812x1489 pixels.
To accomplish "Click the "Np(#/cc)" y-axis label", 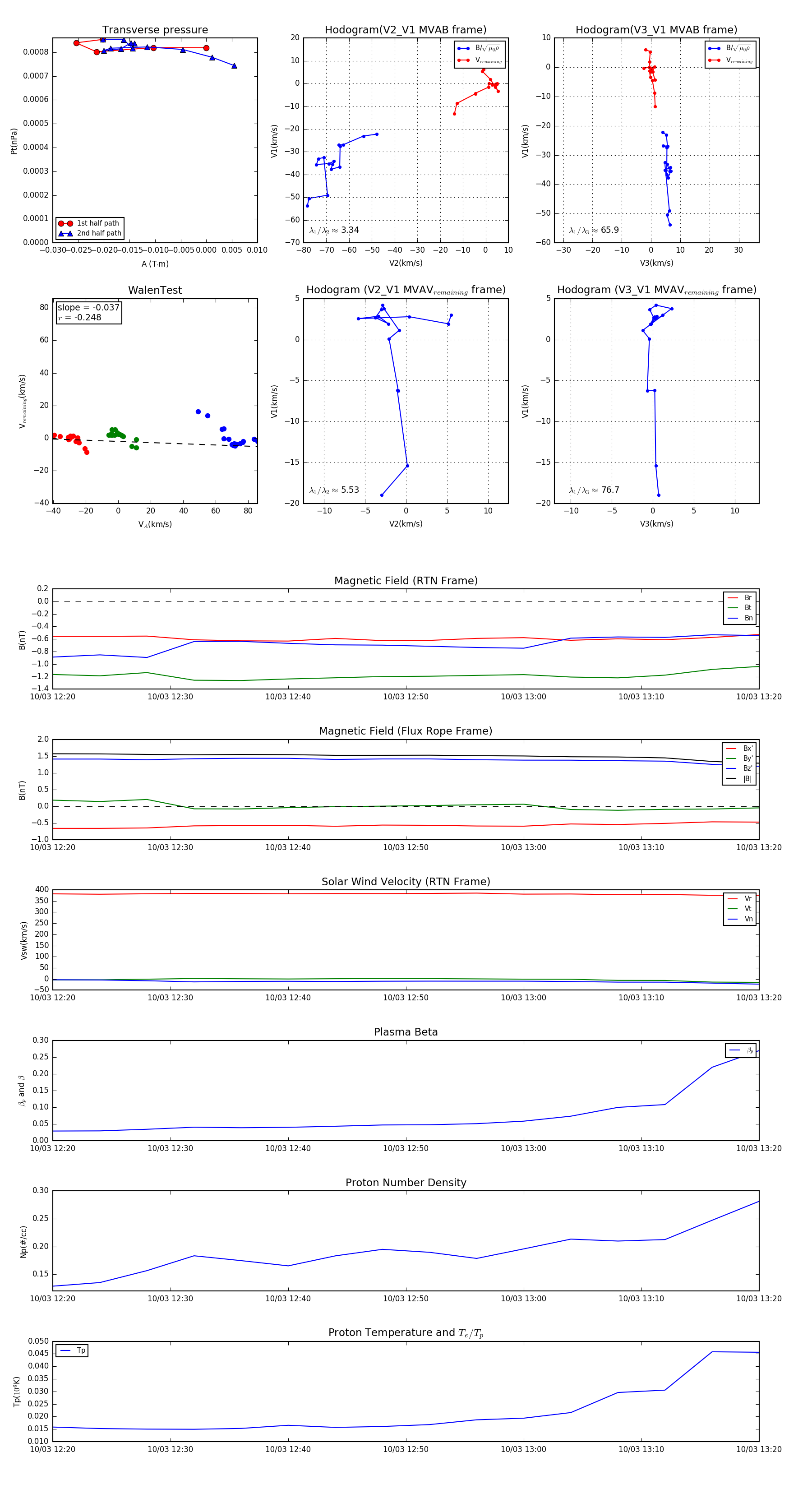I will pyautogui.click(x=23, y=1241).
